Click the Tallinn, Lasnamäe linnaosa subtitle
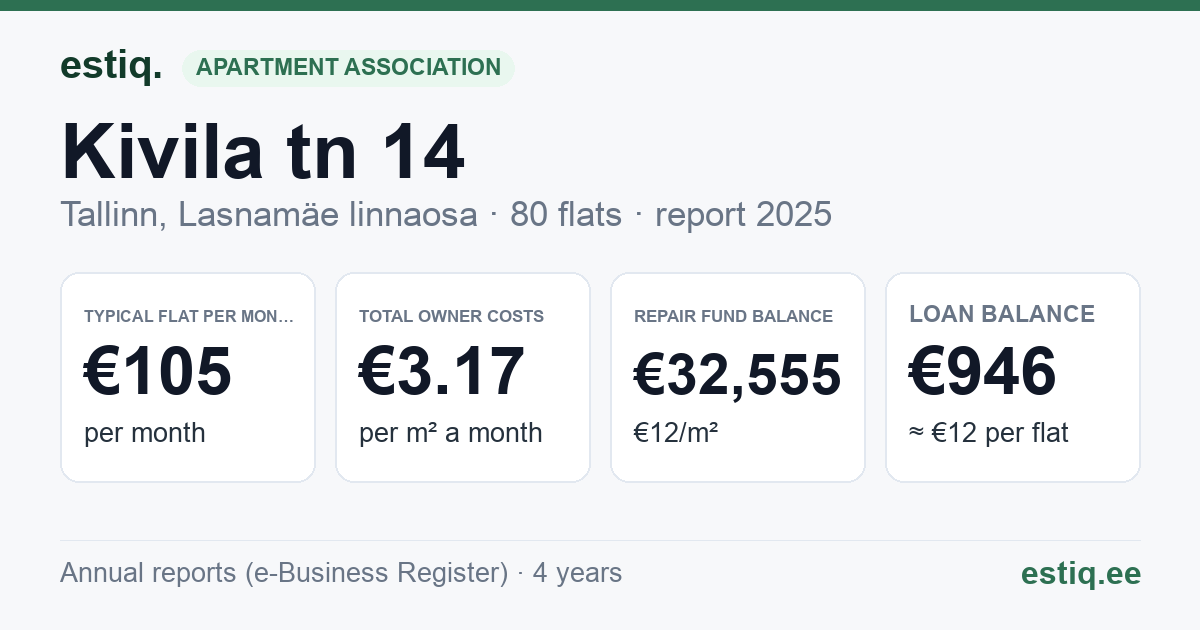This screenshot has width=1200, height=630. click(268, 214)
